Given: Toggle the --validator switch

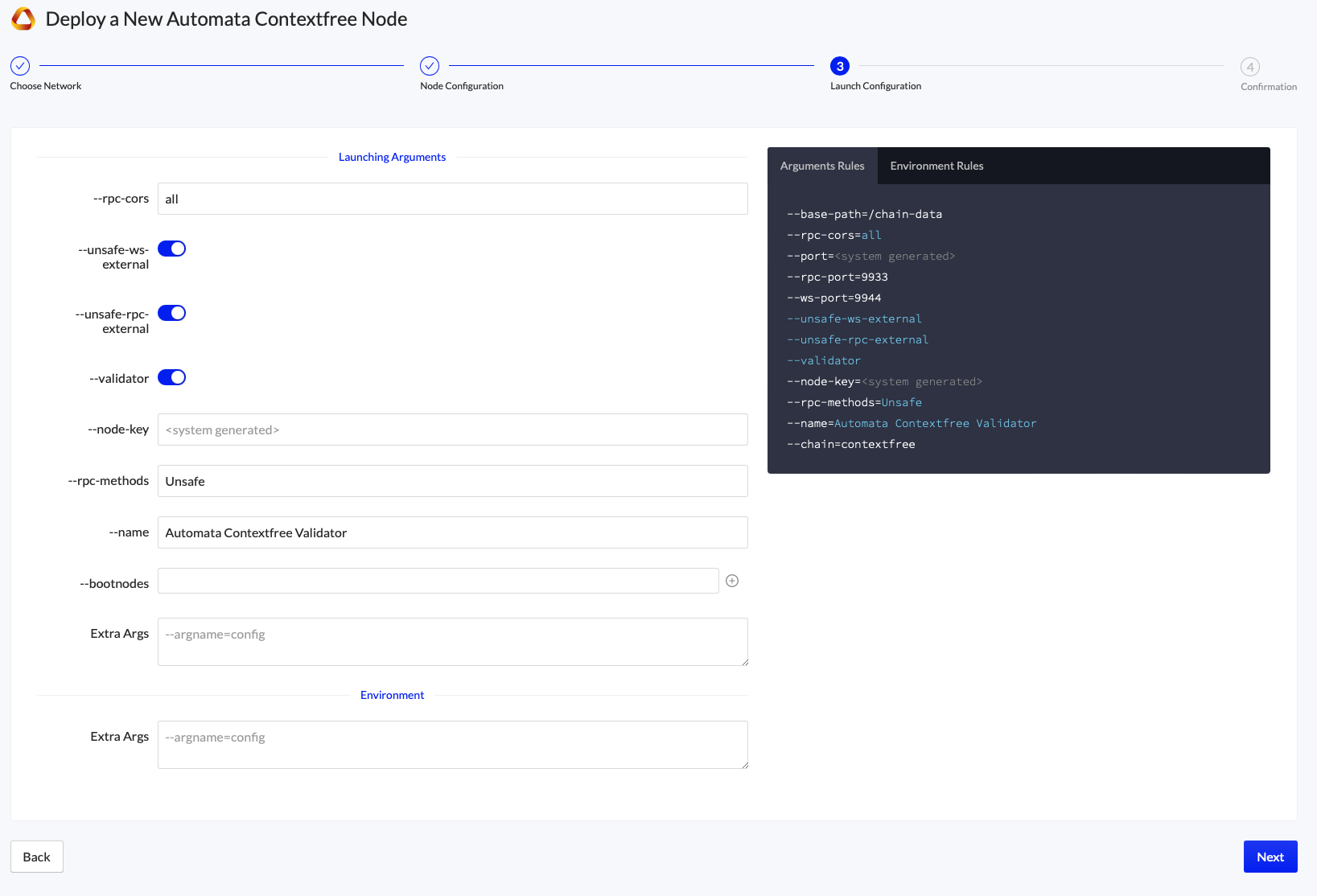Looking at the screenshot, I should (171, 377).
